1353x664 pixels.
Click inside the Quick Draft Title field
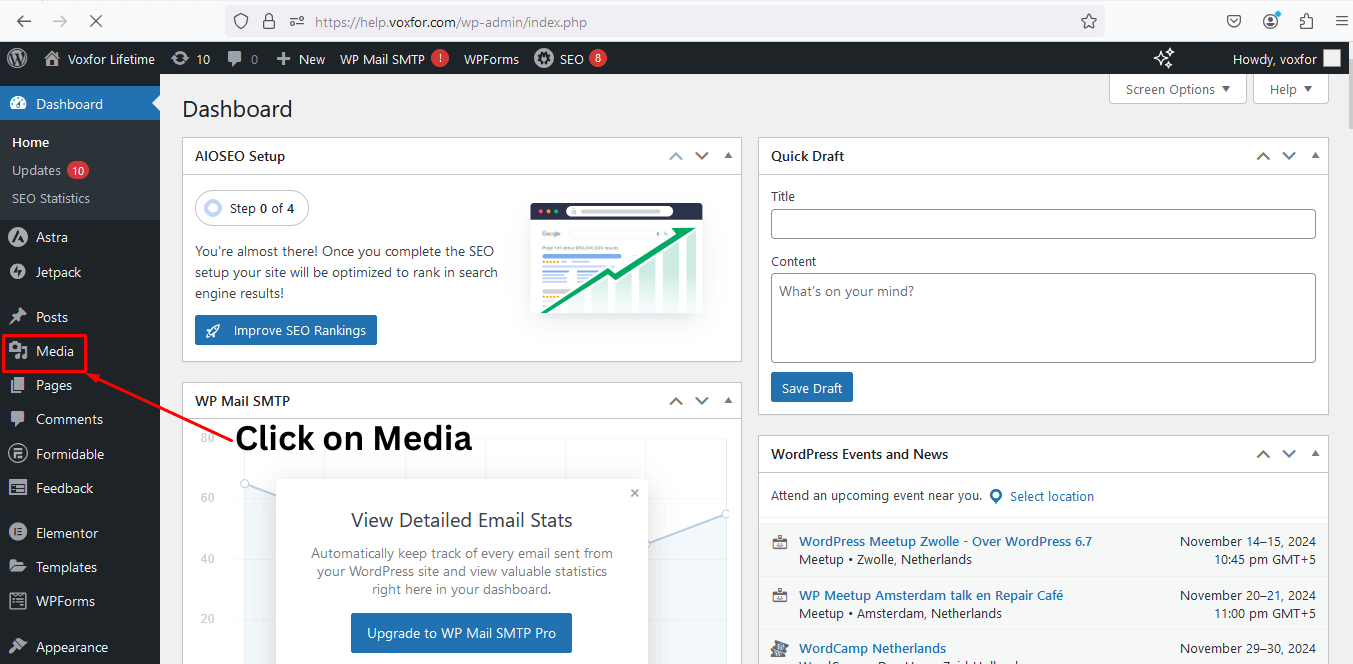(x=1042, y=223)
